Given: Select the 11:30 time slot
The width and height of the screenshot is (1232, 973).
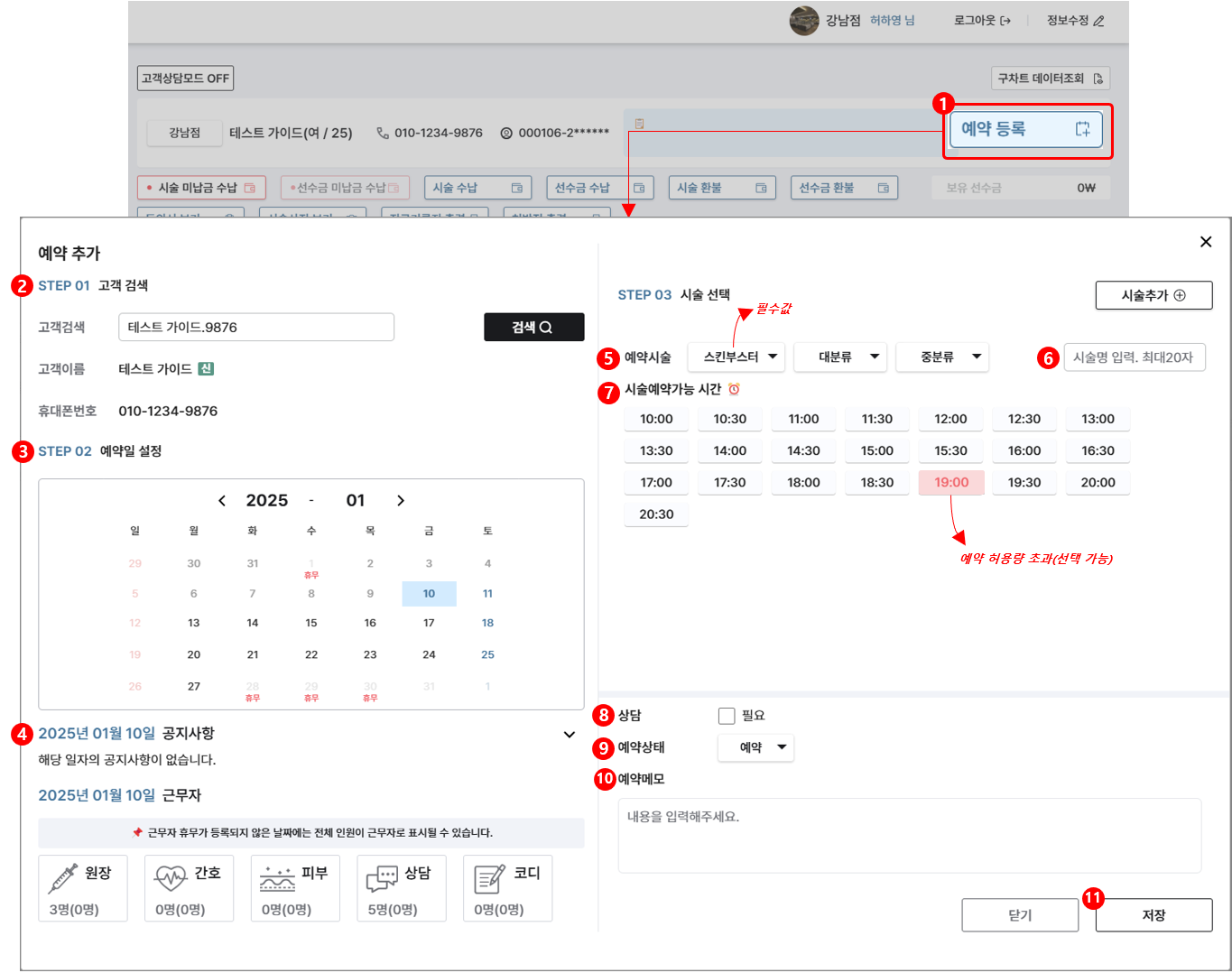Looking at the screenshot, I should (877, 419).
